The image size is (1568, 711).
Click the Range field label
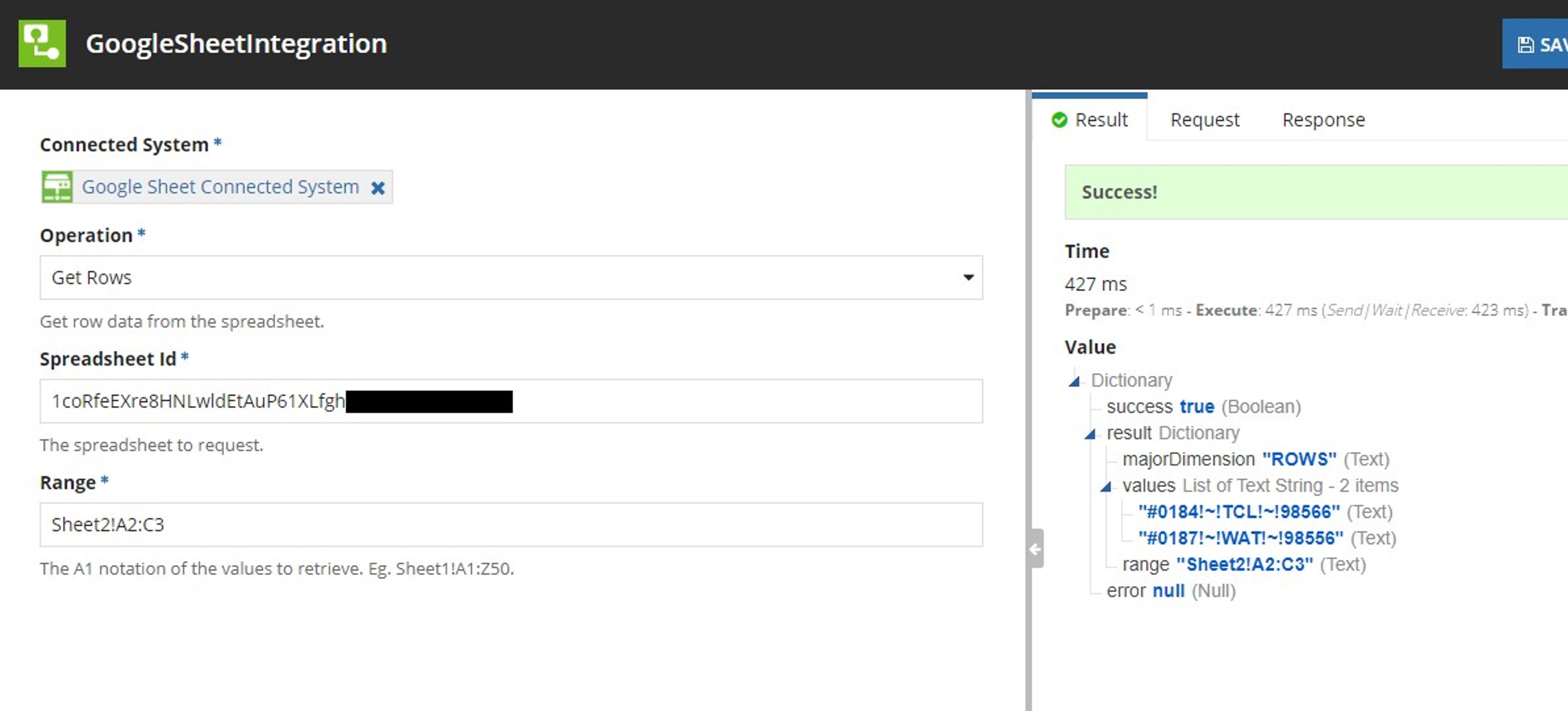click(67, 483)
